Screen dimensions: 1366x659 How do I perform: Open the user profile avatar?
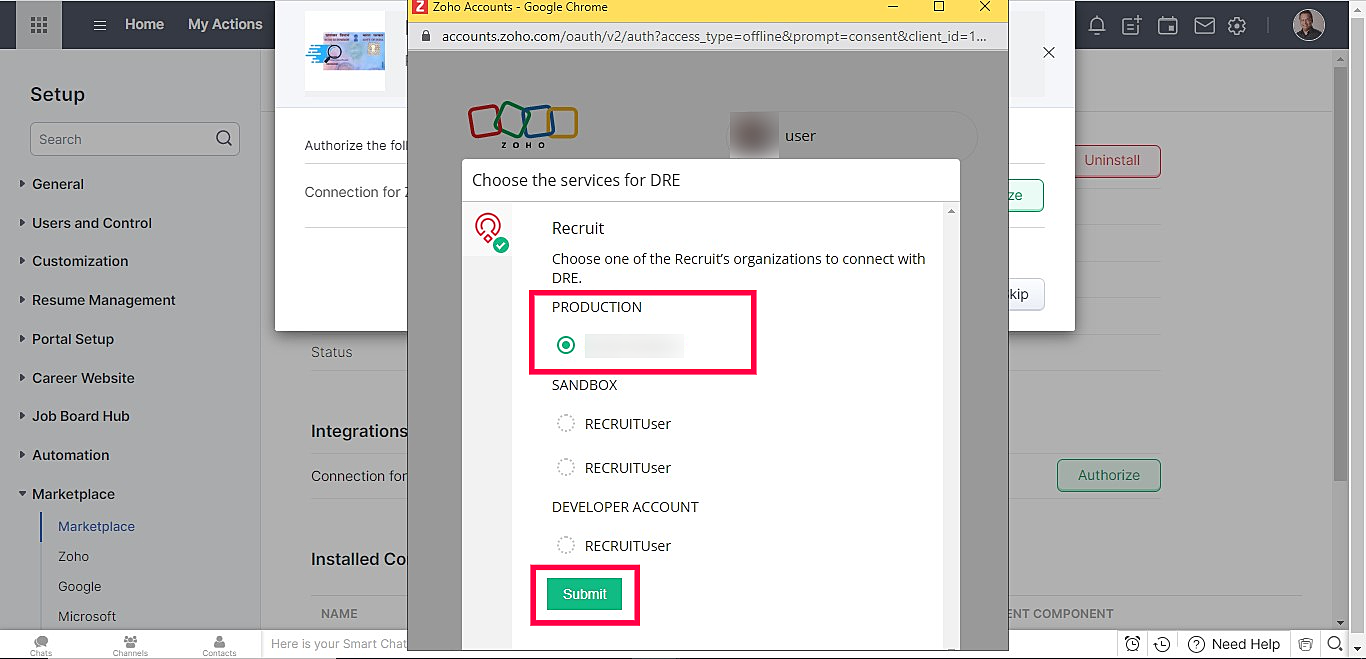[x=1308, y=25]
